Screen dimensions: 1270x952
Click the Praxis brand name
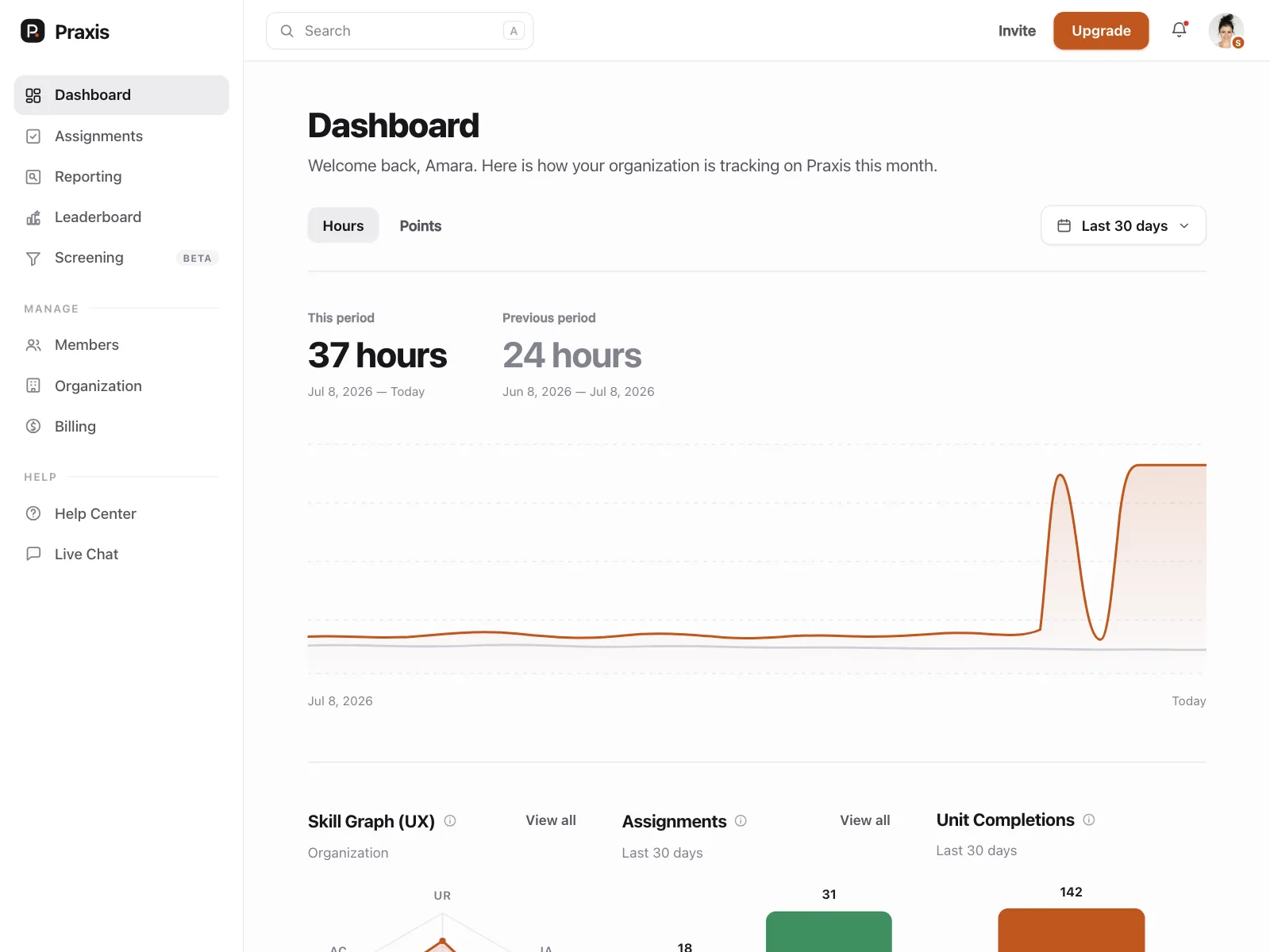pos(82,32)
